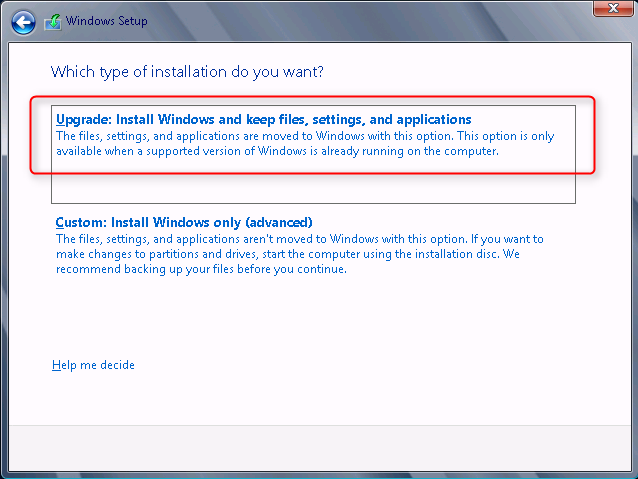Click 'make changes to partitions and drives' line
638x479 pixels.
click(x=288, y=254)
